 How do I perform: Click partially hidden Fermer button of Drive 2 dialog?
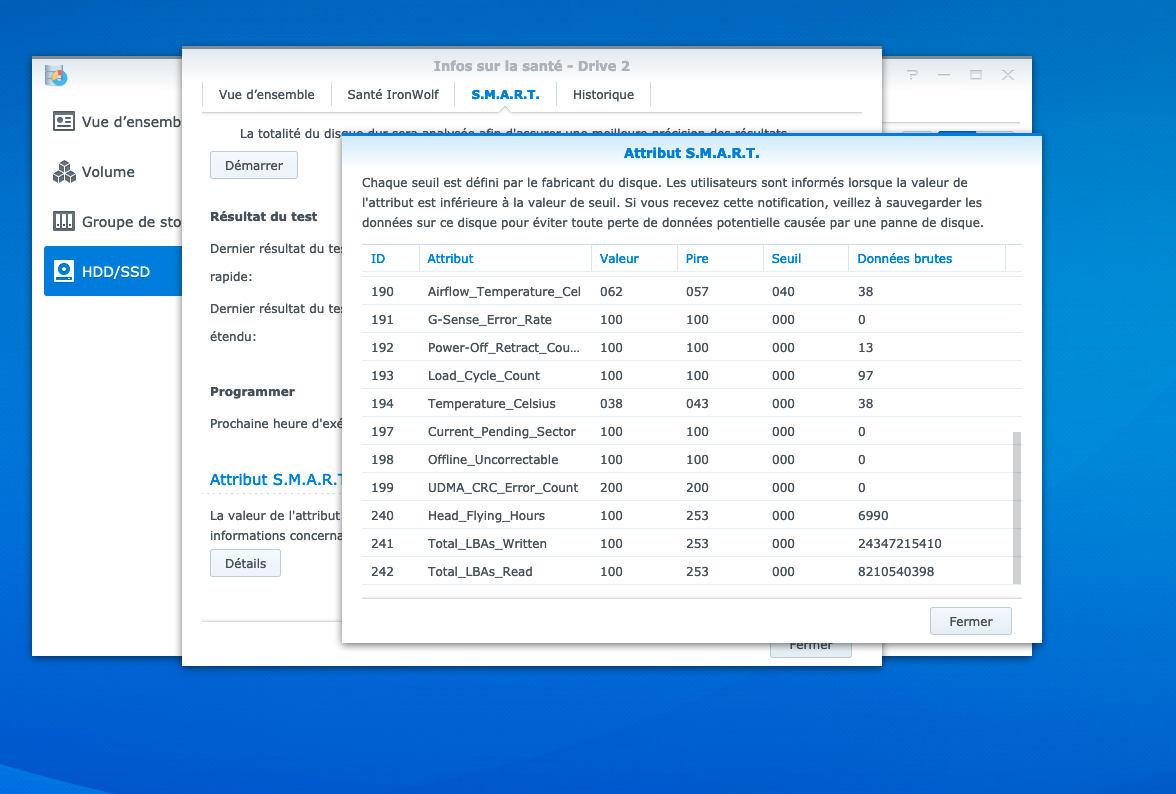tap(811, 649)
